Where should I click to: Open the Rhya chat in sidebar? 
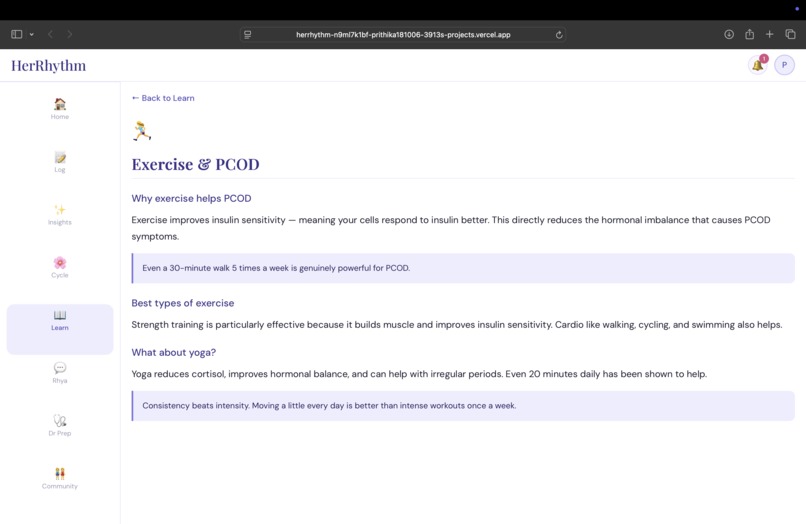click(60, 373)
